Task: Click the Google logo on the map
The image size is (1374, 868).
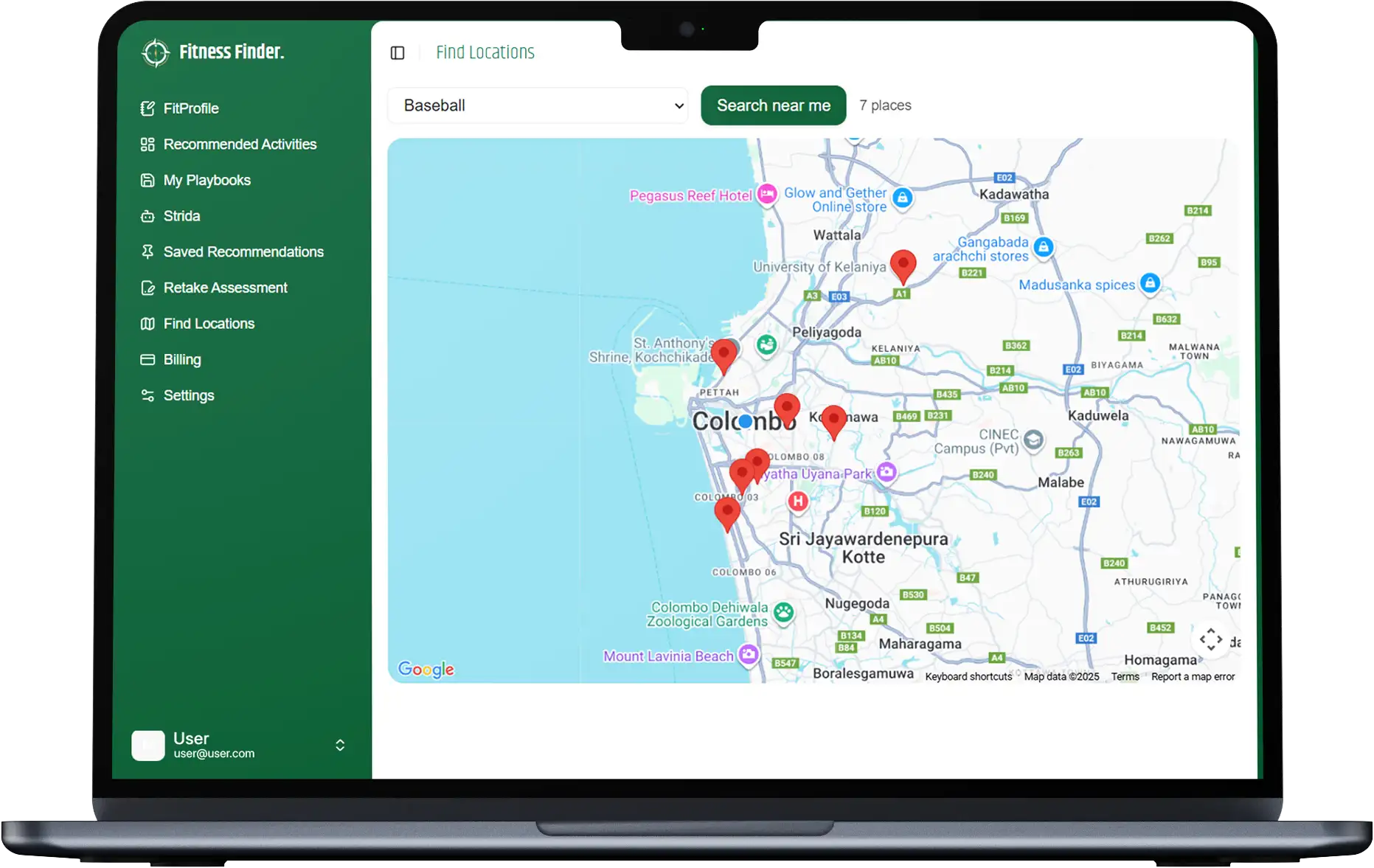Action: click(x=426, y=669)
